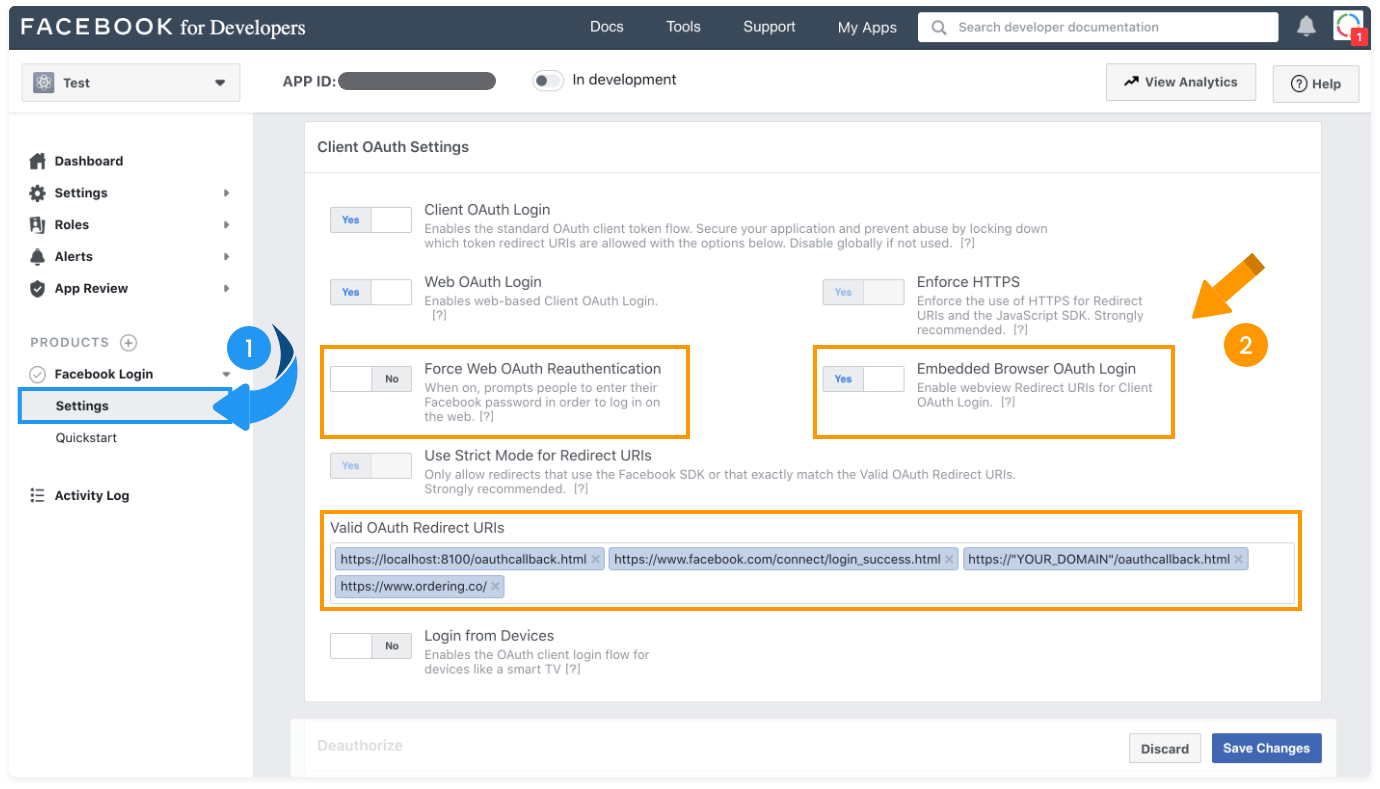The width and height of the screenshot is (1380, 789).
Task: Open the Test app selector dropdown
Action: pyautogui.click(x=131, y=83)
